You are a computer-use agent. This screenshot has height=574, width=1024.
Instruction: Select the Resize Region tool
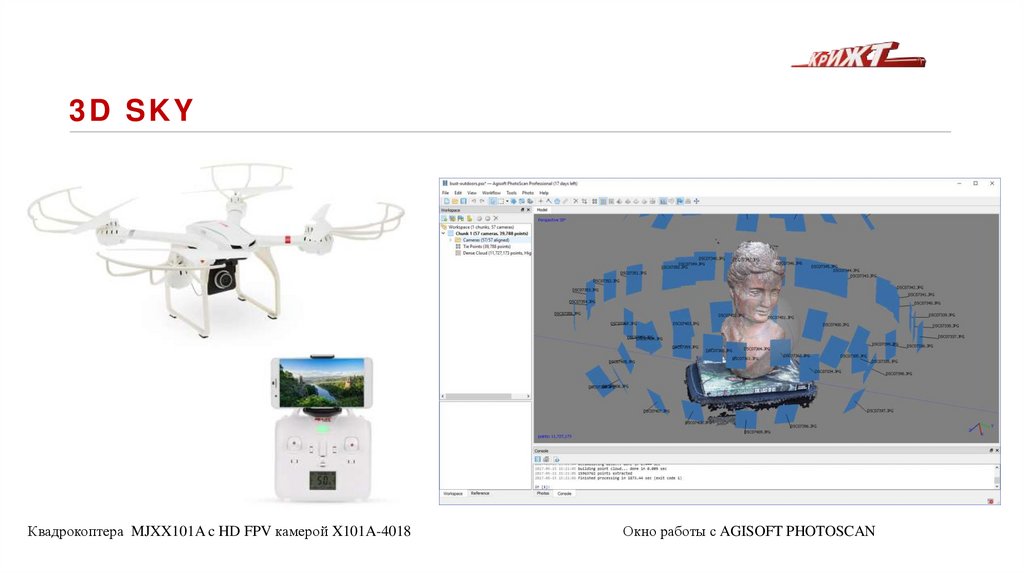tap(522, 201)
